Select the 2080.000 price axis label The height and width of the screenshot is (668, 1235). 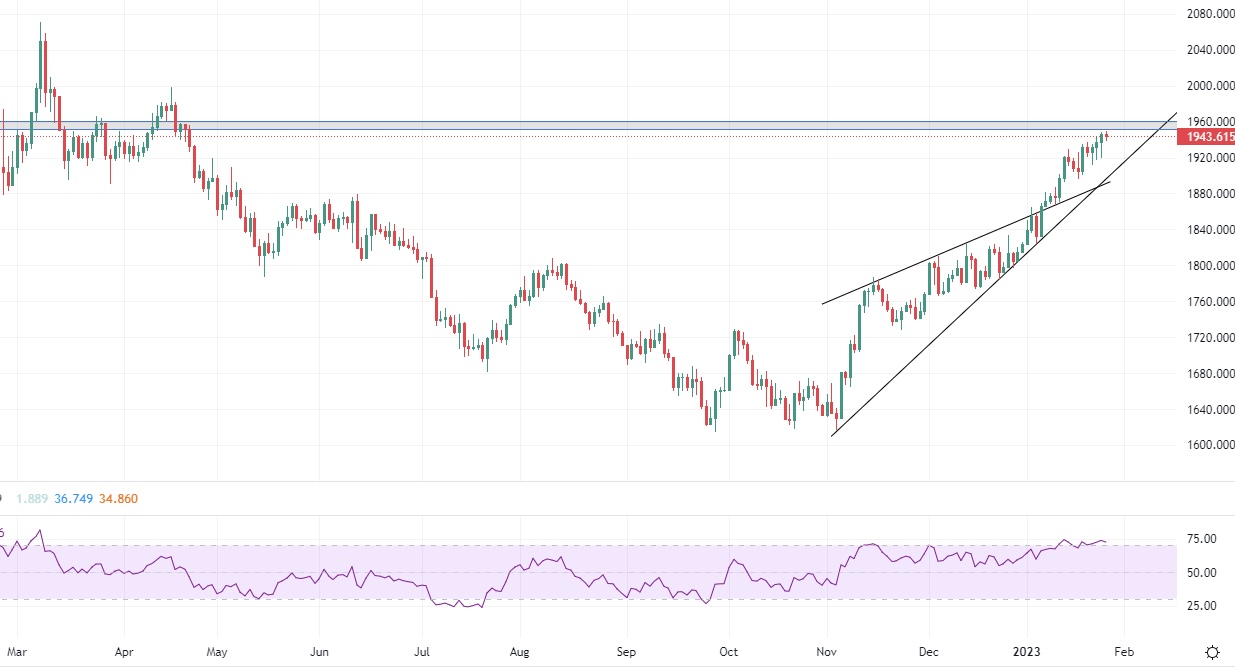click(x=1206, y=14)
